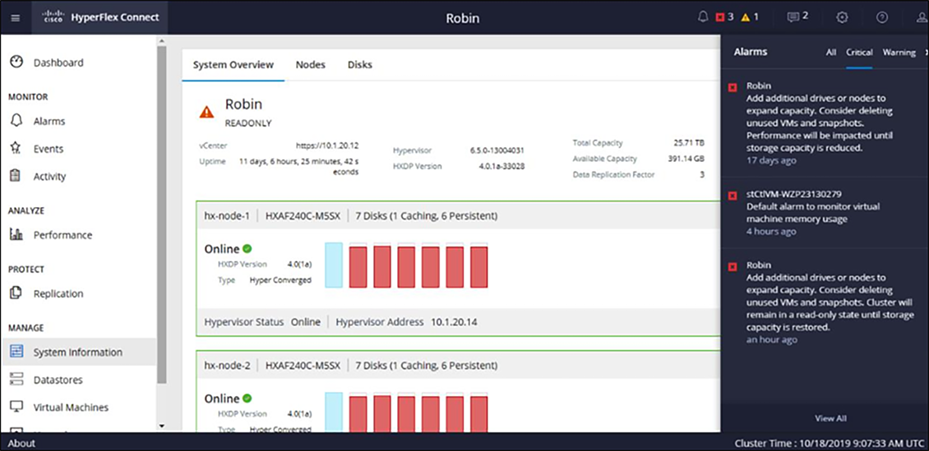Click hx-node-2 green Online status icon
The width and height of the screenshot is (929, 451).
click(x=247, y=398)
